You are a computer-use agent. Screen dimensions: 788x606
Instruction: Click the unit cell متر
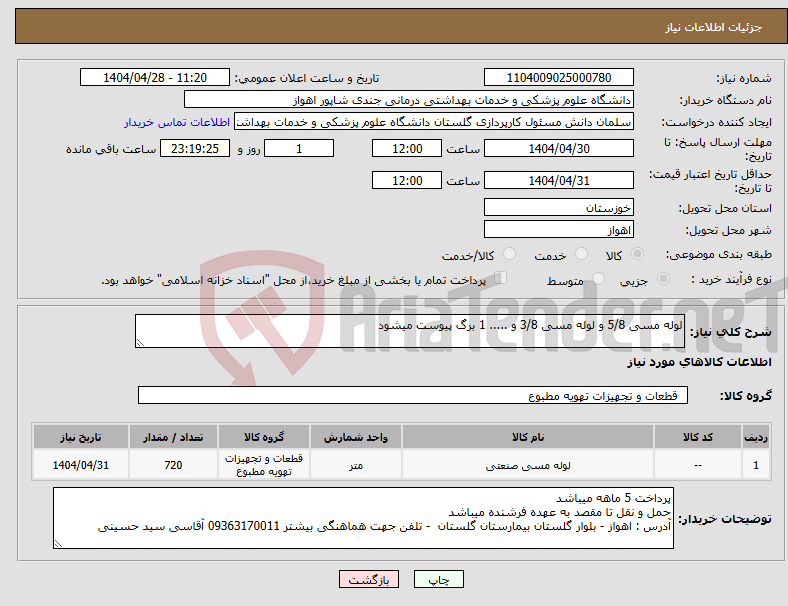(356, 465)
